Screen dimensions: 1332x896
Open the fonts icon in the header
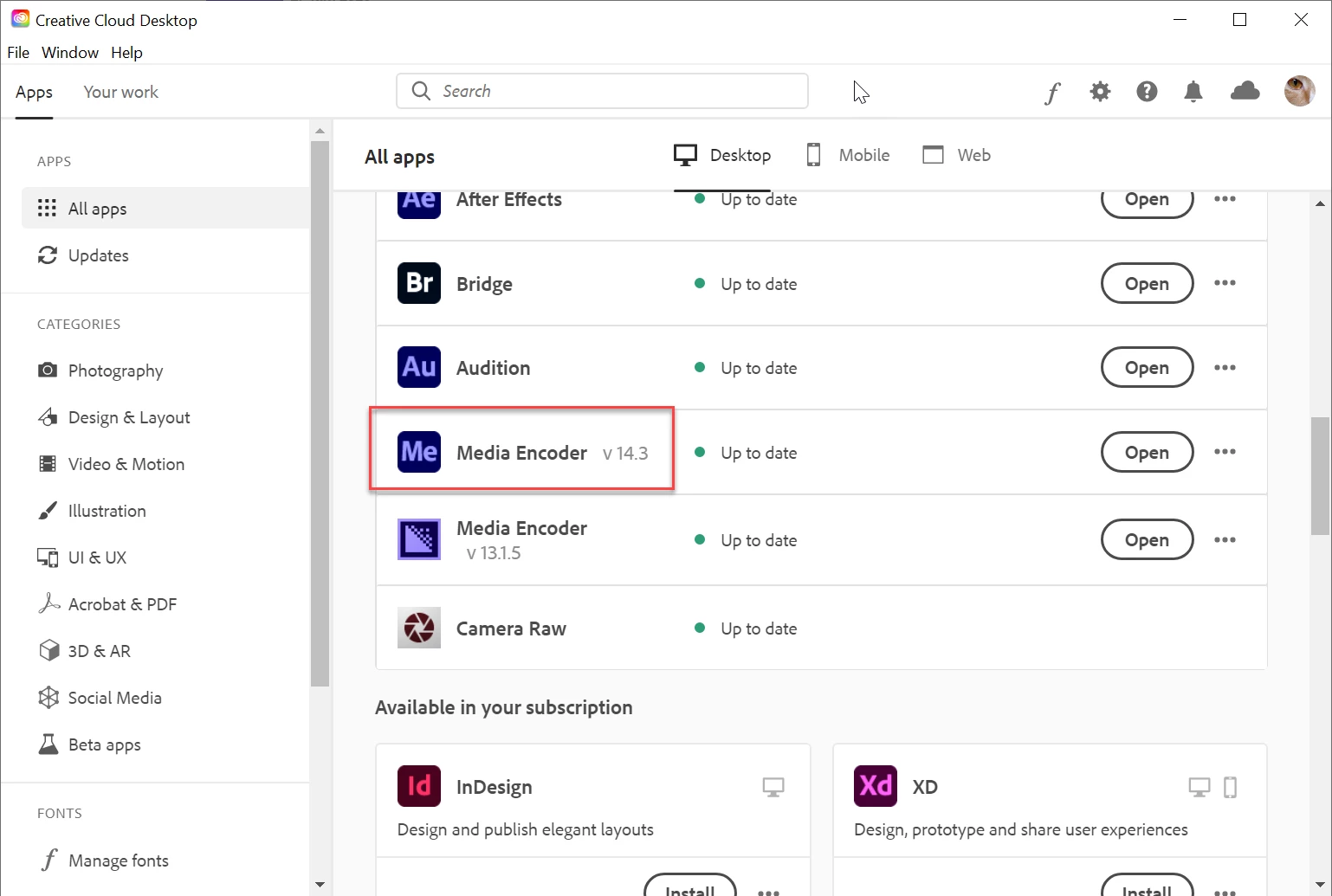pos(1052,92)
